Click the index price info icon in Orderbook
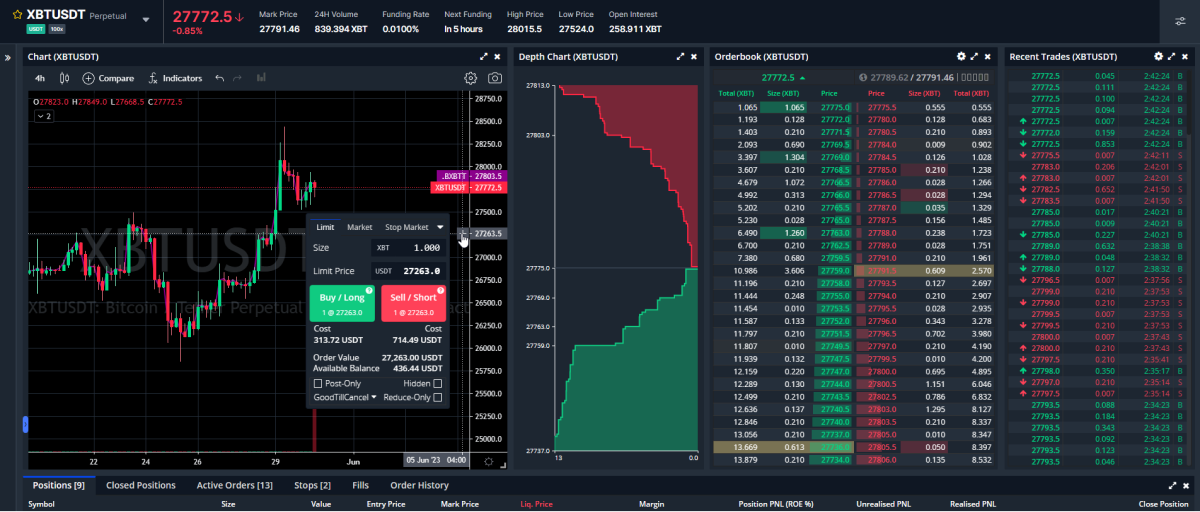This screenshot has height=512, width=1200. (x=863, y=77)
